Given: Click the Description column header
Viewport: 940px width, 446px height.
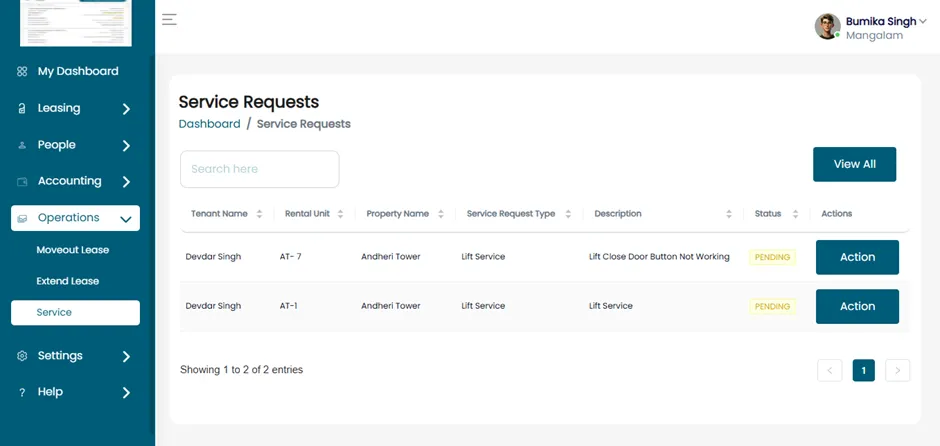Looking at the screenshot, I should pos(617,214).
